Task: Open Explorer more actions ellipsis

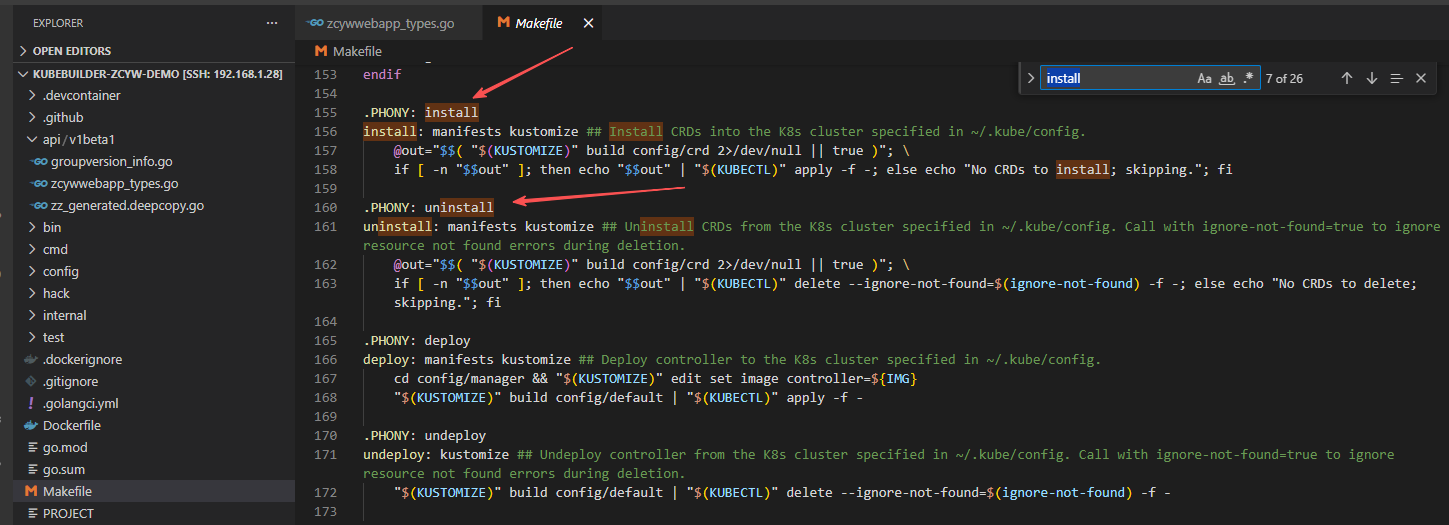Action: [272, 22]
